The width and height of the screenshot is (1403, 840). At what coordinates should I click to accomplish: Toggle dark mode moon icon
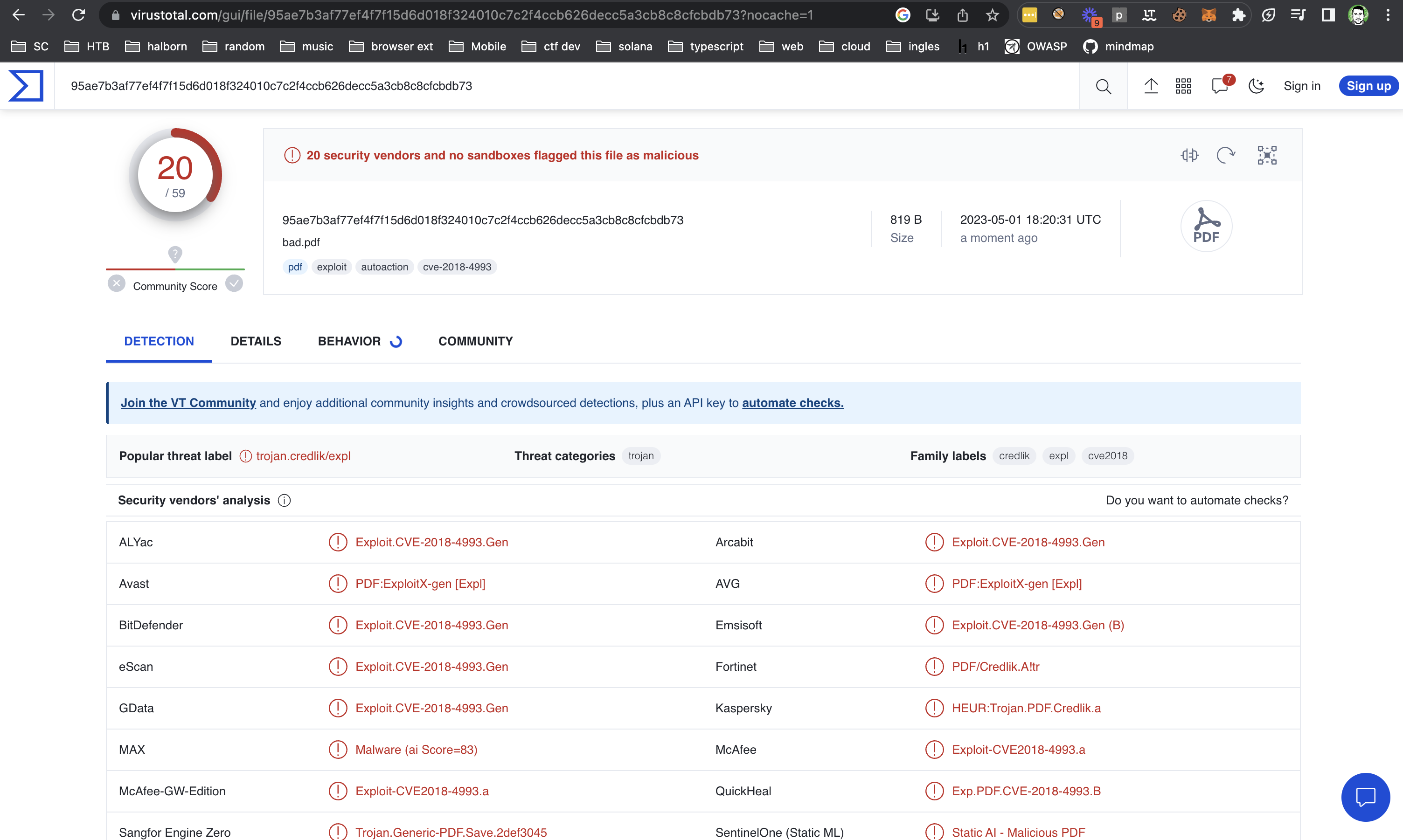pyautogui.click(x=1257, y=86)
